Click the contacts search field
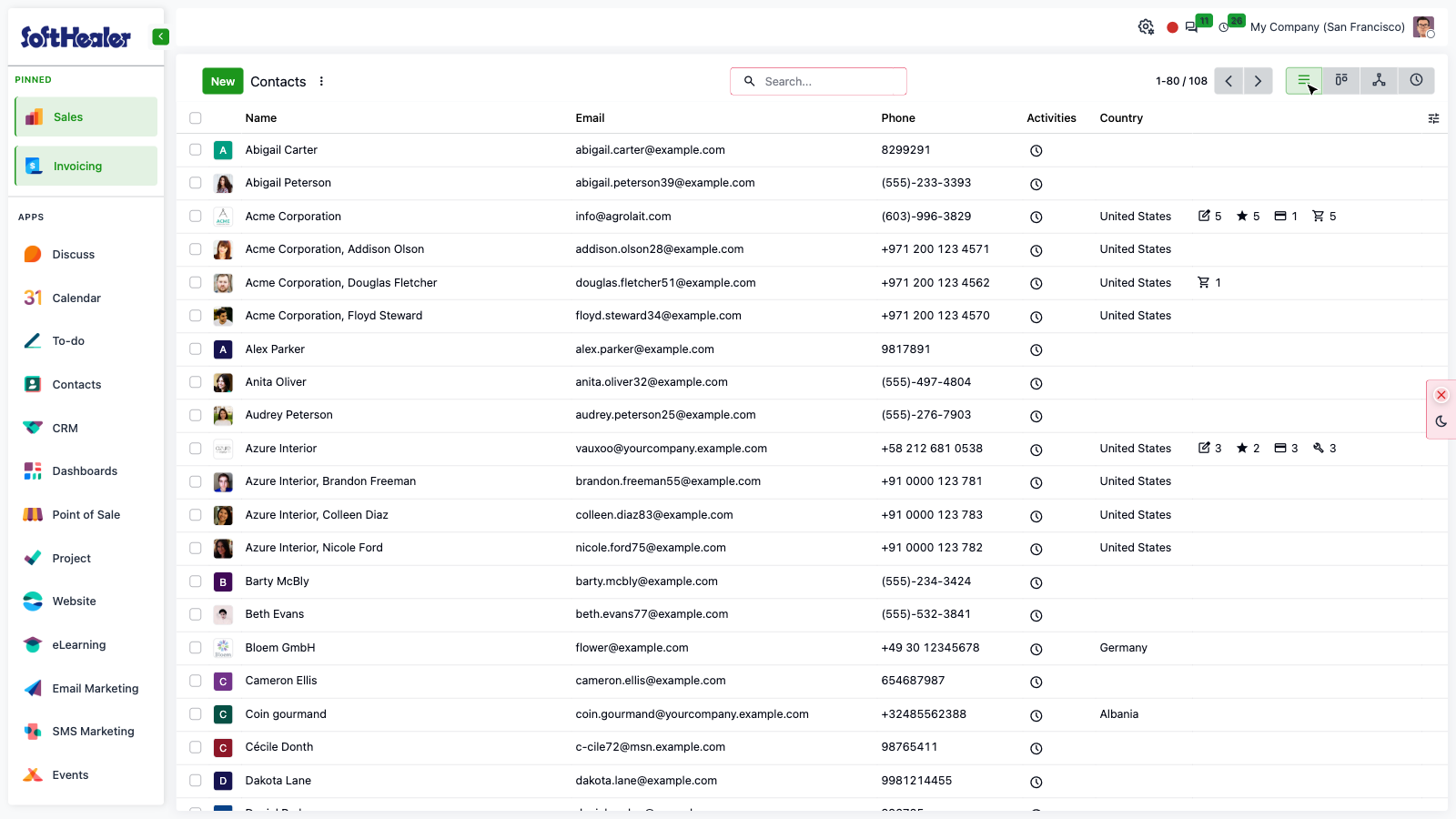The height and width of the screenshot is (819, 1456). (818, 81)
